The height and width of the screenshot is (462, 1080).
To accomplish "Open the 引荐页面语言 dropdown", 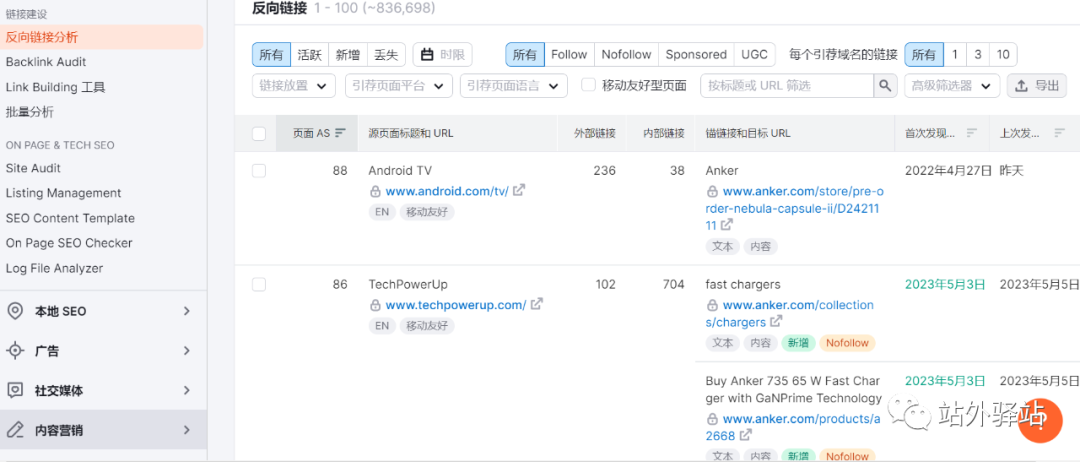I will point(514,85).
